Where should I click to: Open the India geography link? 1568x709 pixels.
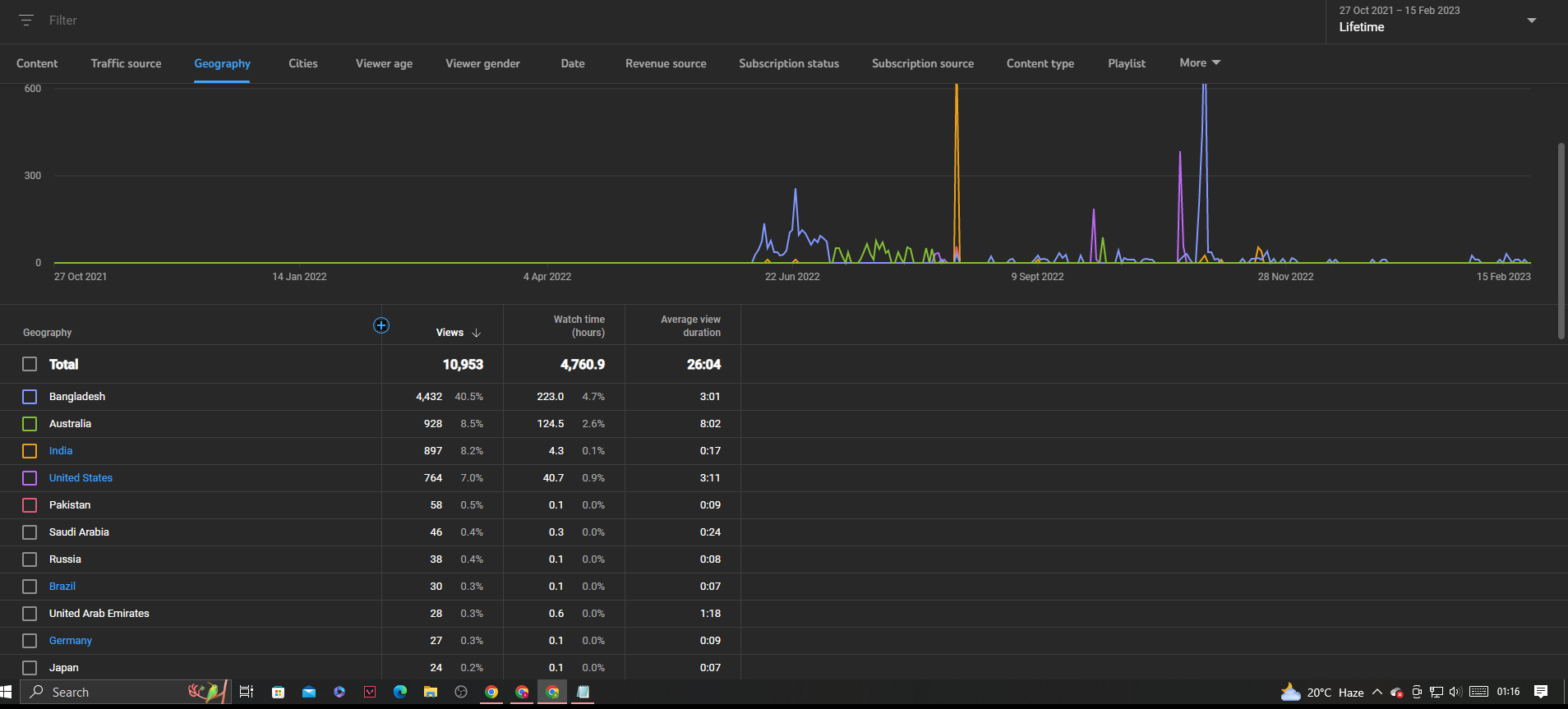[61, 451]
